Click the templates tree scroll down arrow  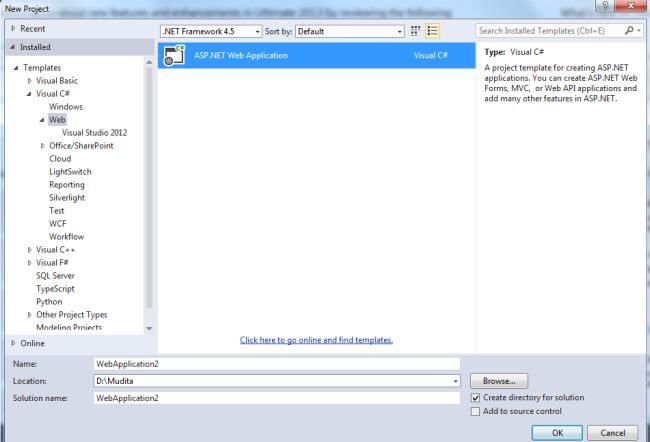pos(149,329)
